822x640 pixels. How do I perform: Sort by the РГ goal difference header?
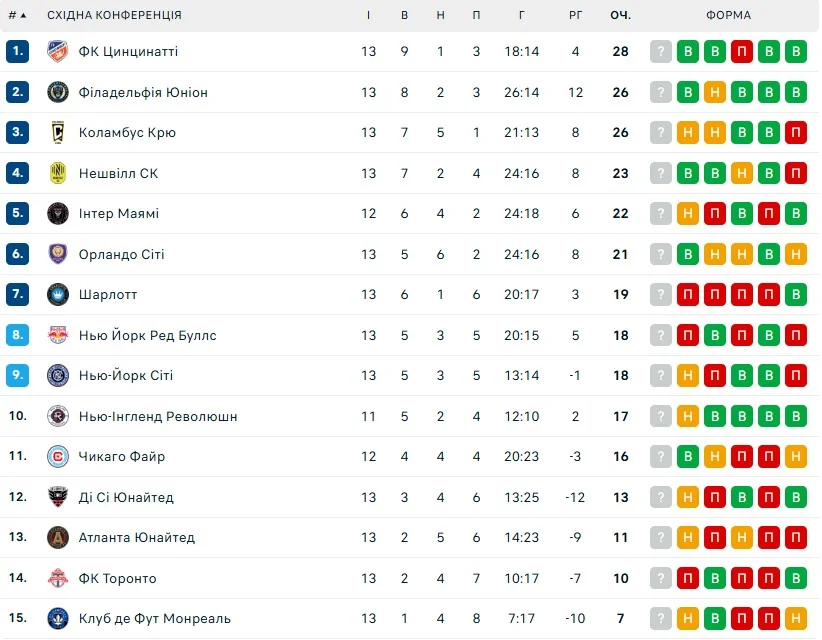[575, 15]
